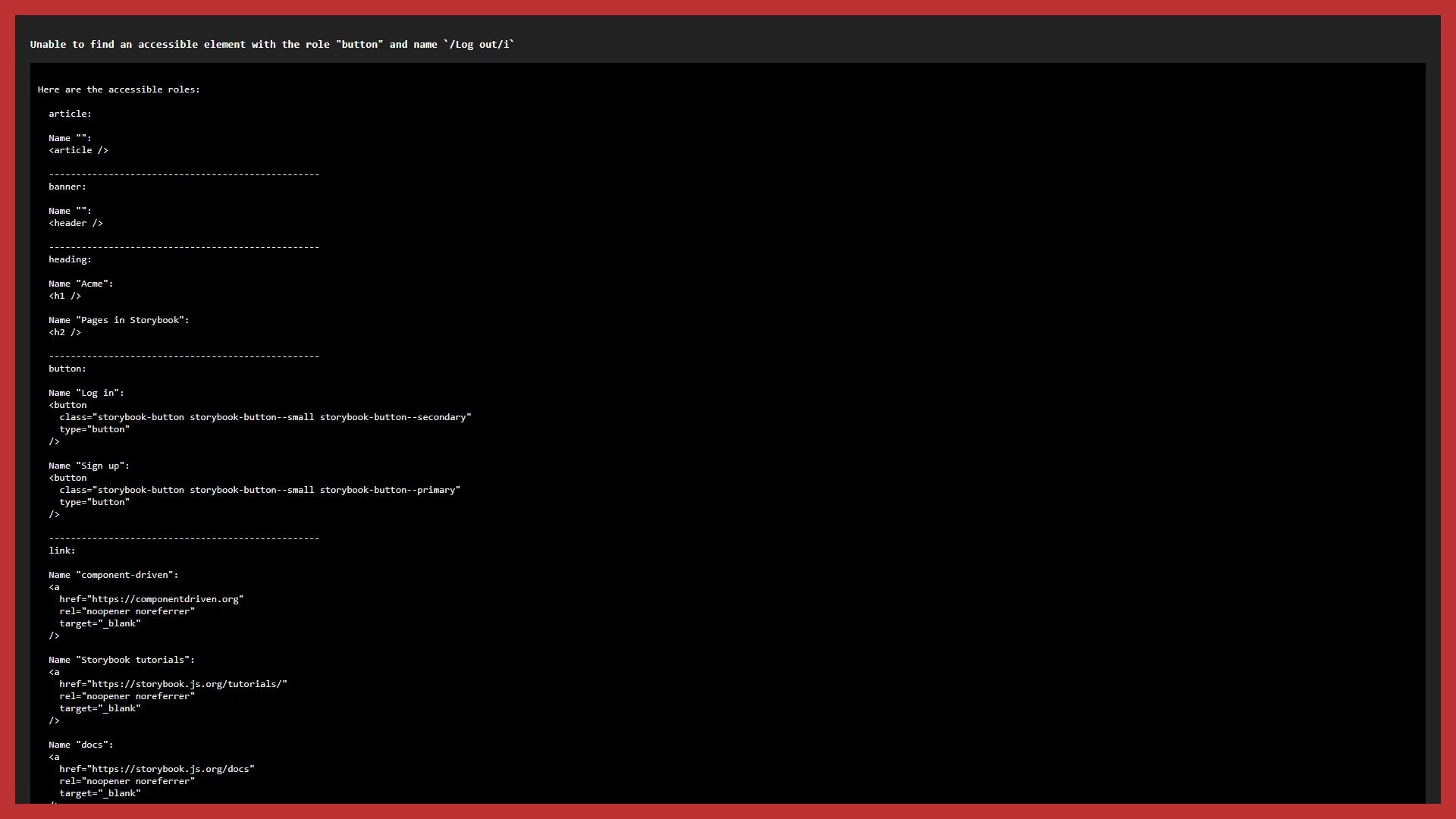The height and width of the screenshot is (819, 1456).
Task: Click the href storybook.js.org/docs line
Action: (x=157, y=769)
